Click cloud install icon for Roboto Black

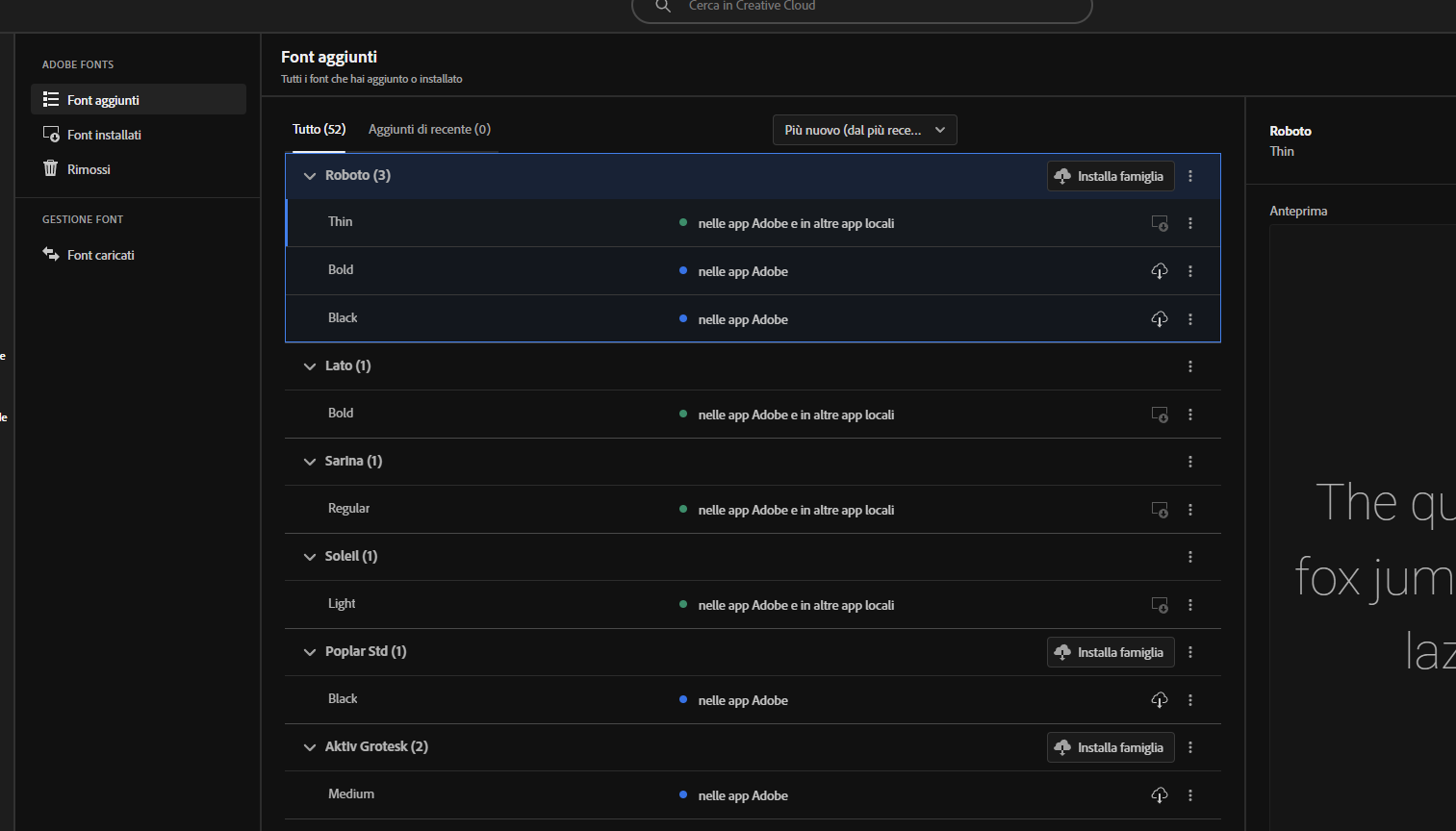coord(1160,319)
